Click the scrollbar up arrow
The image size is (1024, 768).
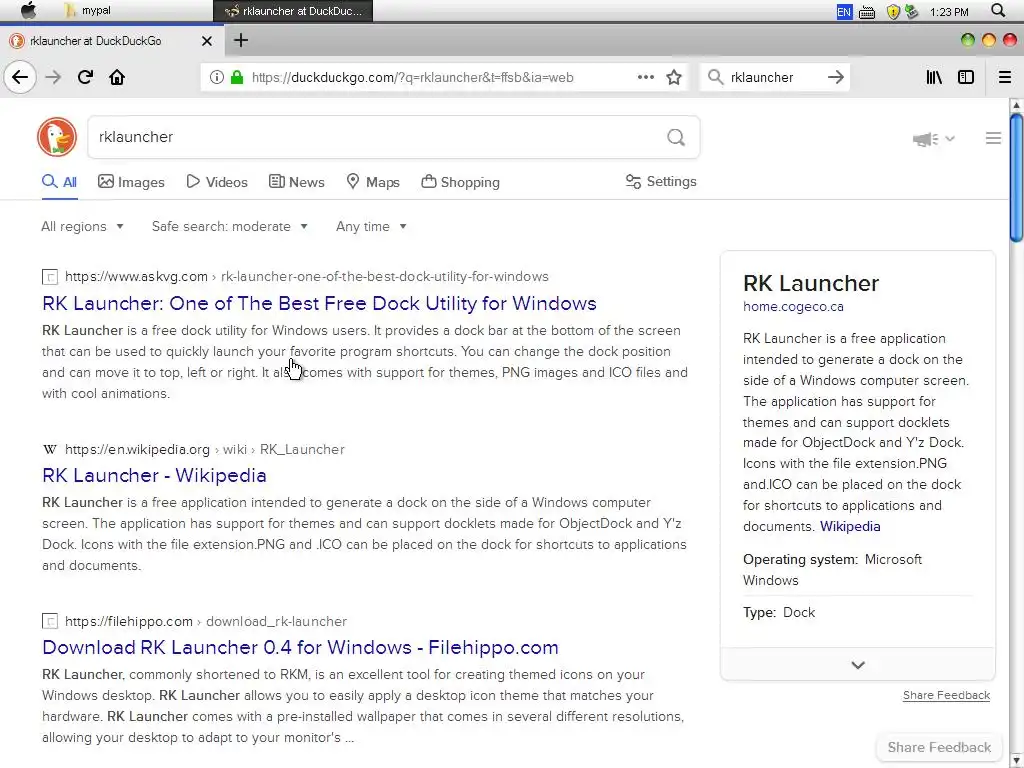[x=1016, y=105]
